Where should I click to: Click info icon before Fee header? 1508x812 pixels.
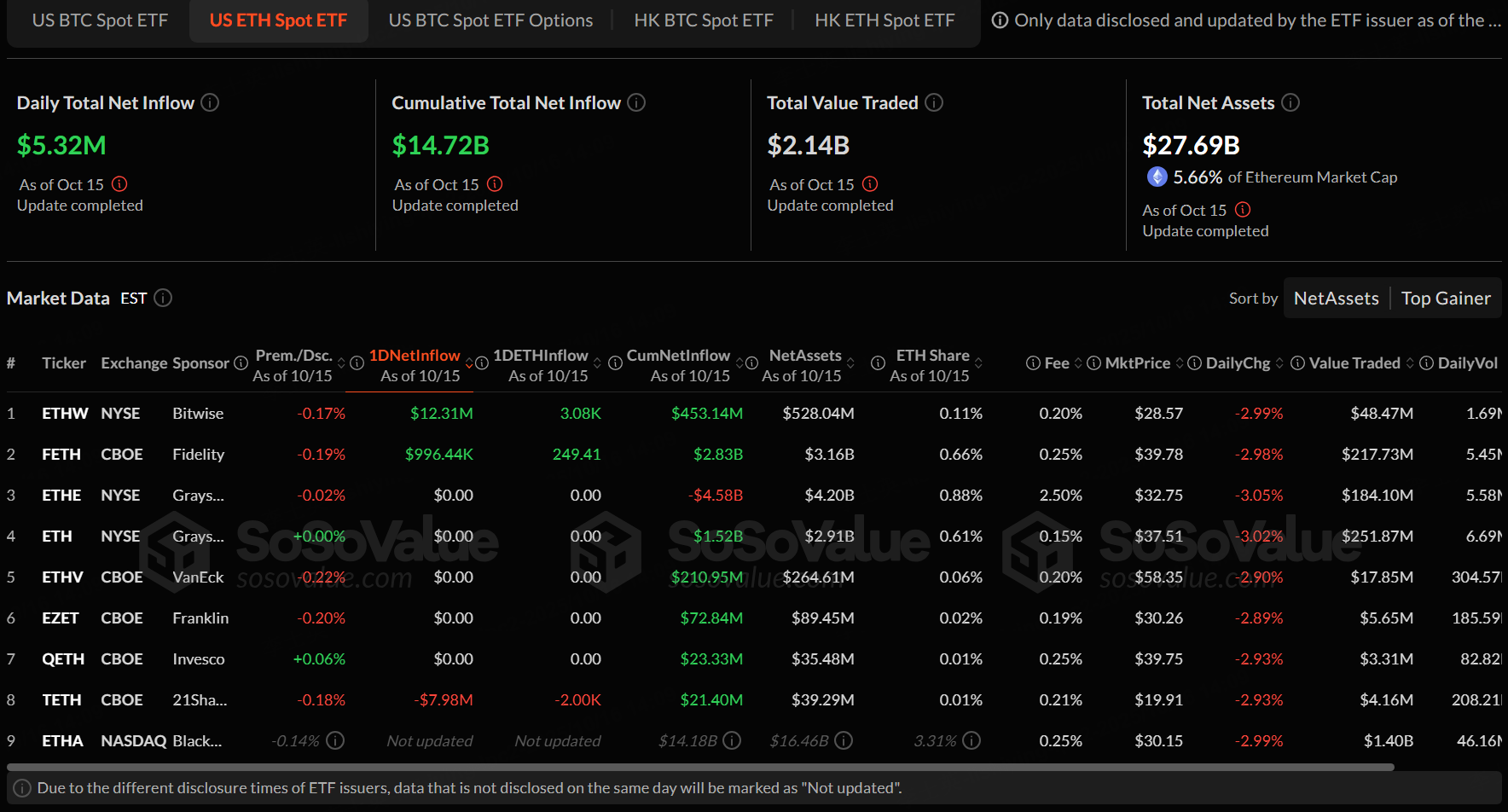[1033, 363]
